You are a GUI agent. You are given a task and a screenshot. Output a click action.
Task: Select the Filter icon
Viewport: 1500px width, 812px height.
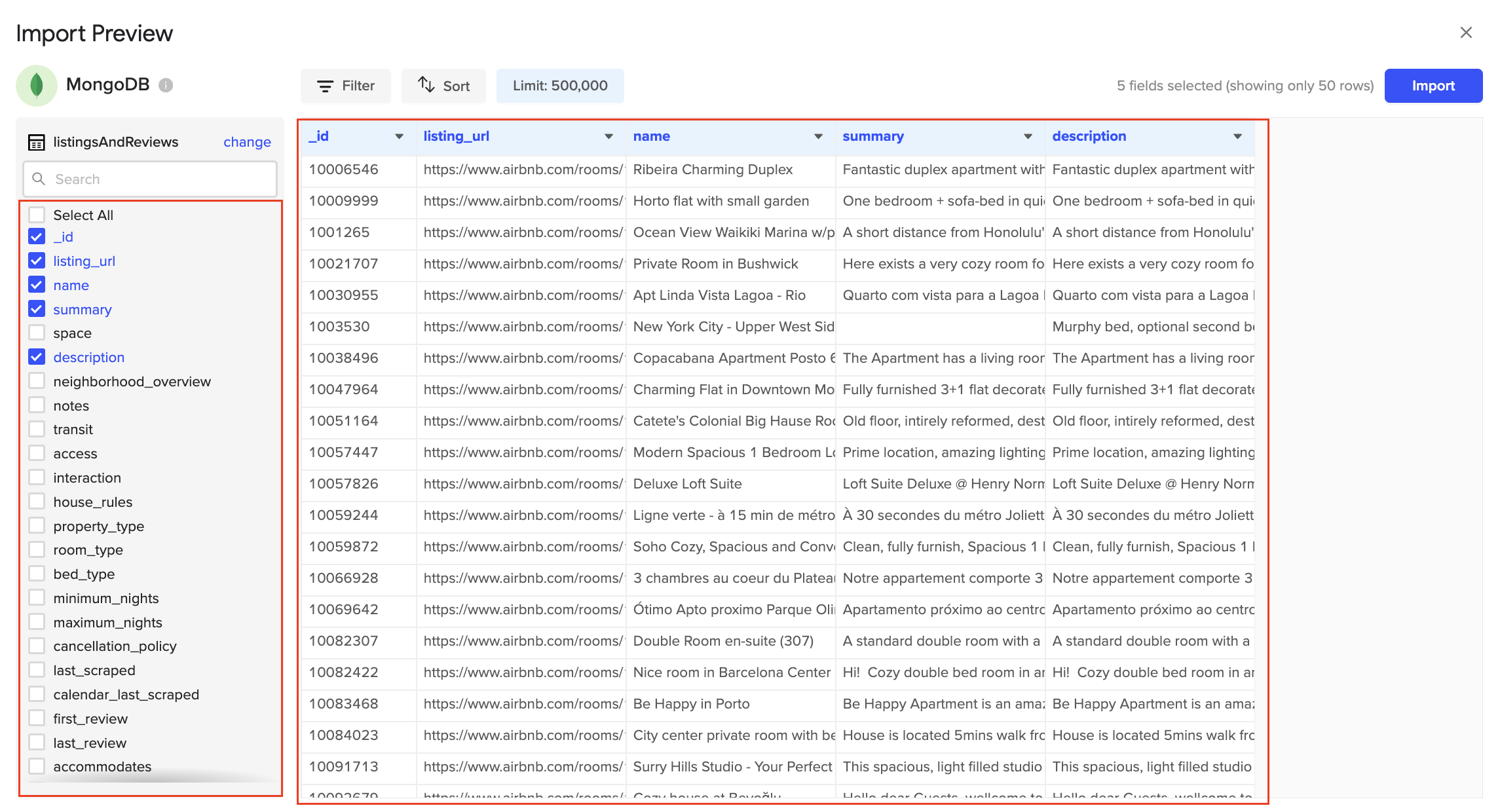click(326, 85)
